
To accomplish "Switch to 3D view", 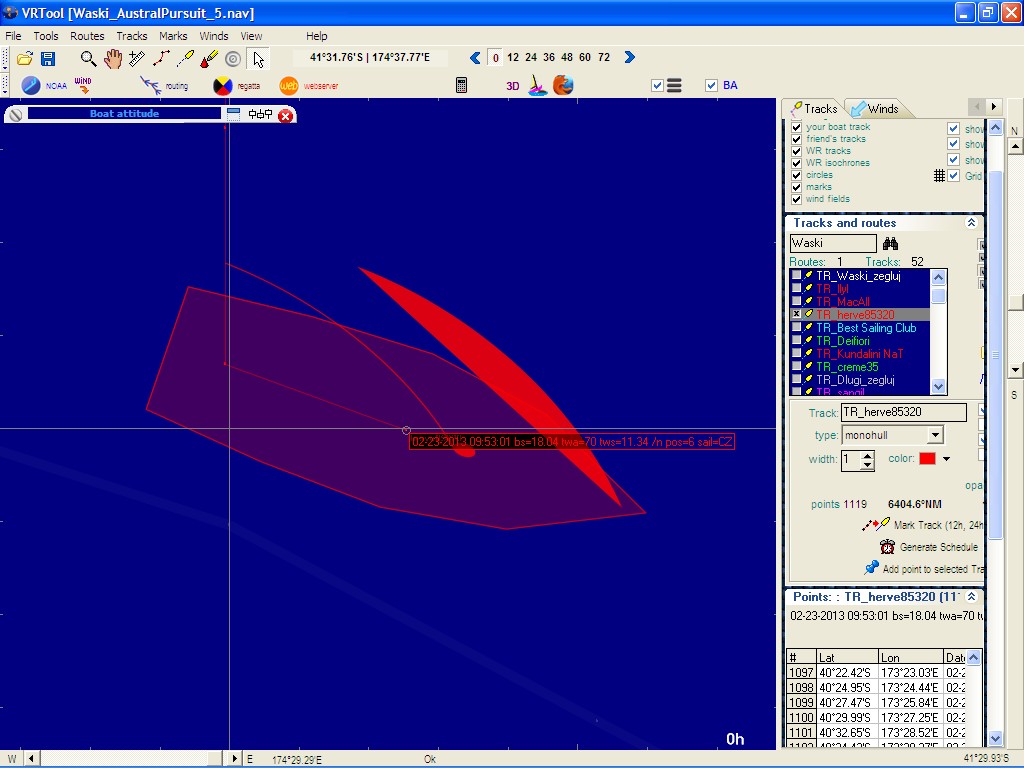I will 512,86.
